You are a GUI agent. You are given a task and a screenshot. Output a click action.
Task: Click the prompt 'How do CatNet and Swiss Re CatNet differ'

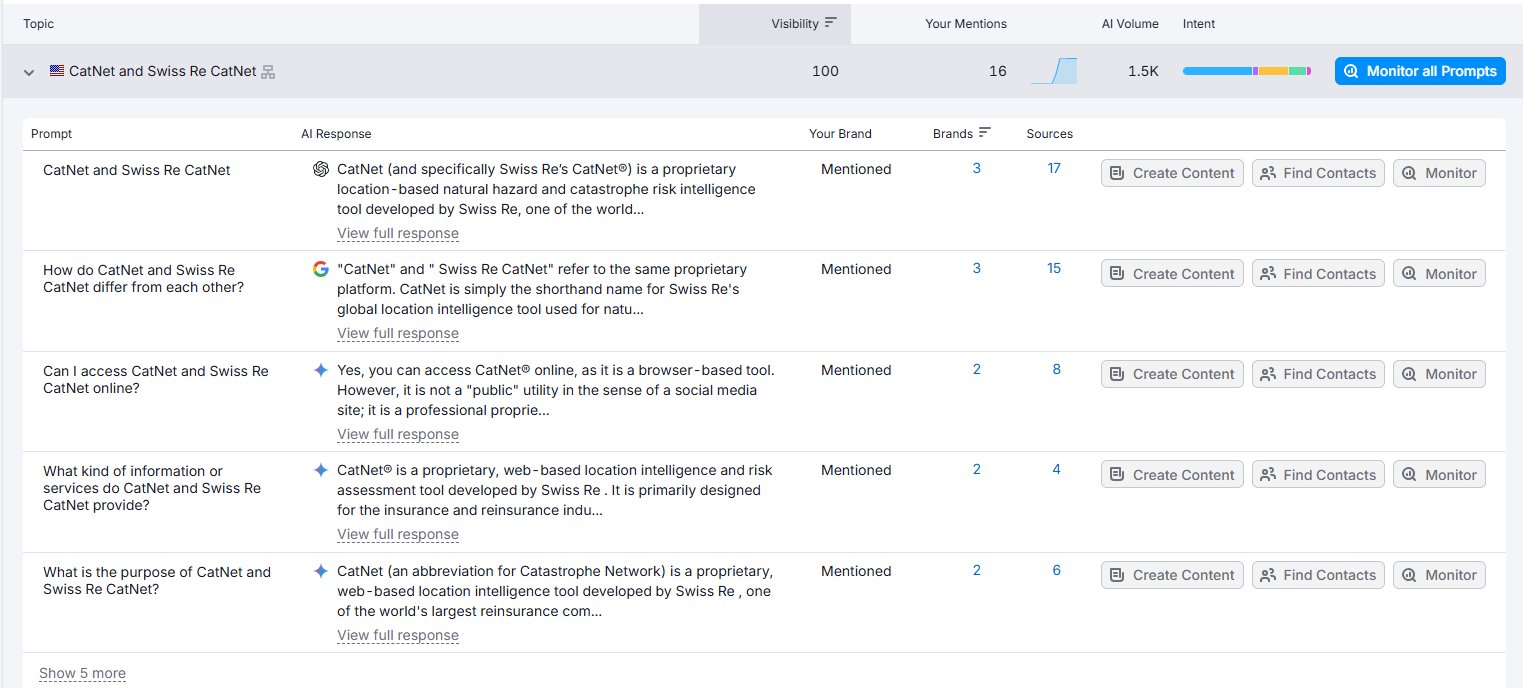[x=143, y=278]
